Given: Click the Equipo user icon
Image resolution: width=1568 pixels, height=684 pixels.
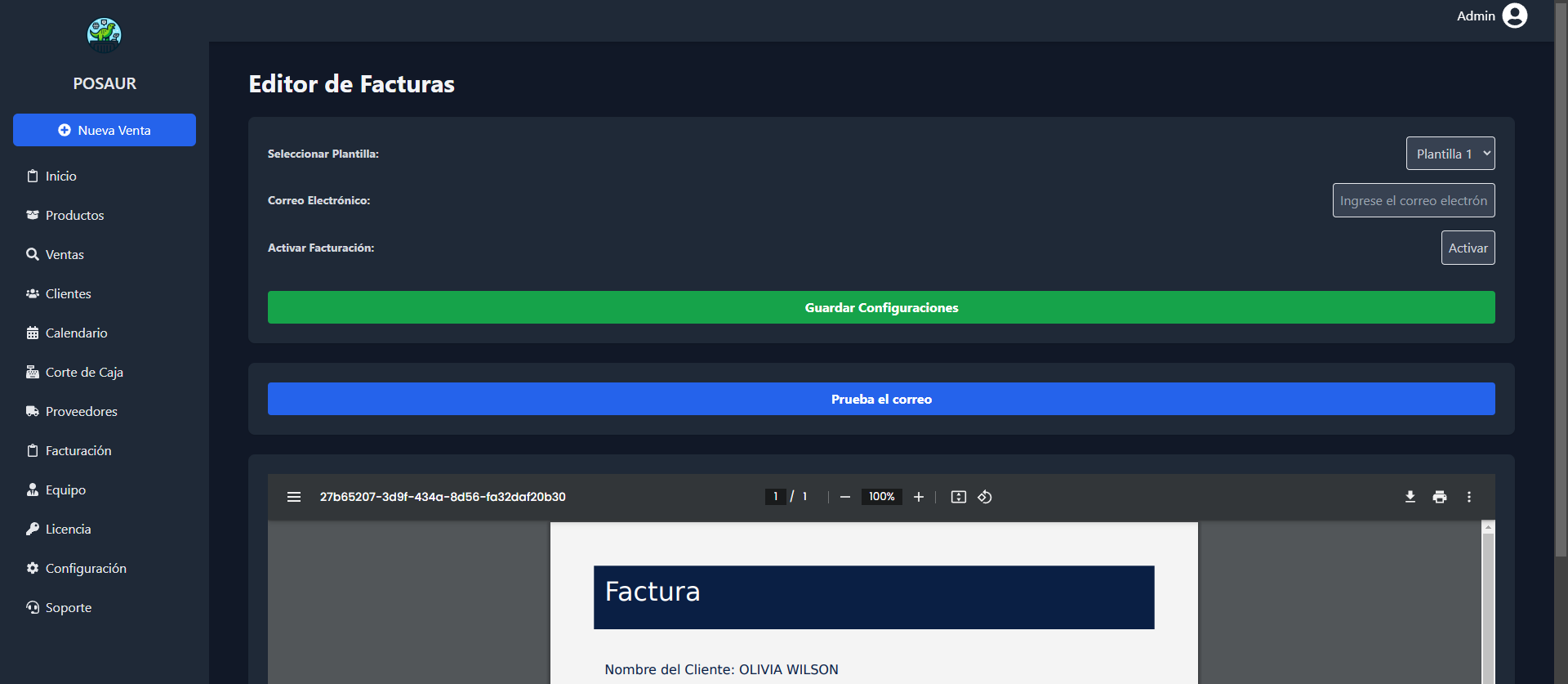Looking at the screenshot, I should (x=33, y=490).
